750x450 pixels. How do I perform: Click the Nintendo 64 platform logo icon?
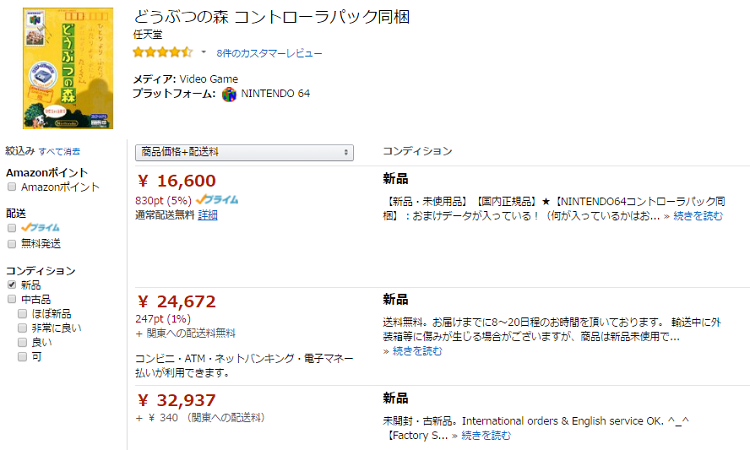point(229,94)
